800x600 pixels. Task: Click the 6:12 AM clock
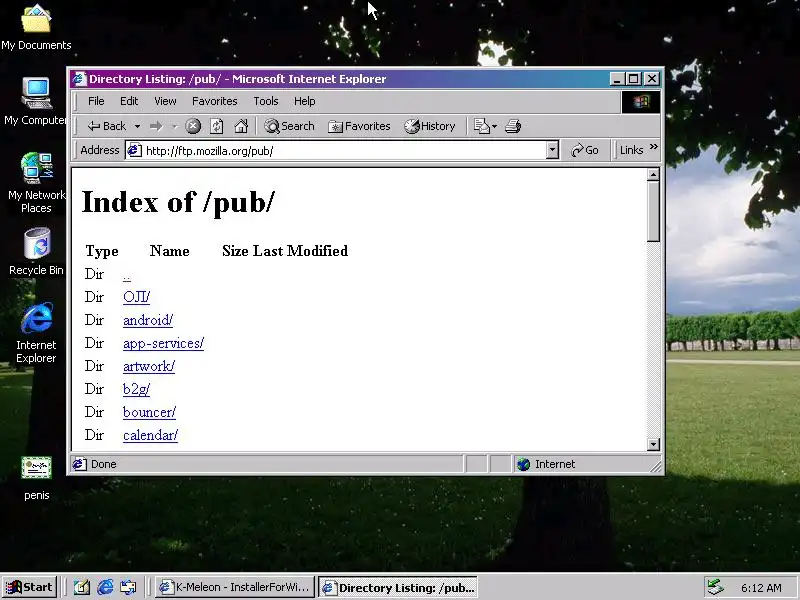click(761, 588)
